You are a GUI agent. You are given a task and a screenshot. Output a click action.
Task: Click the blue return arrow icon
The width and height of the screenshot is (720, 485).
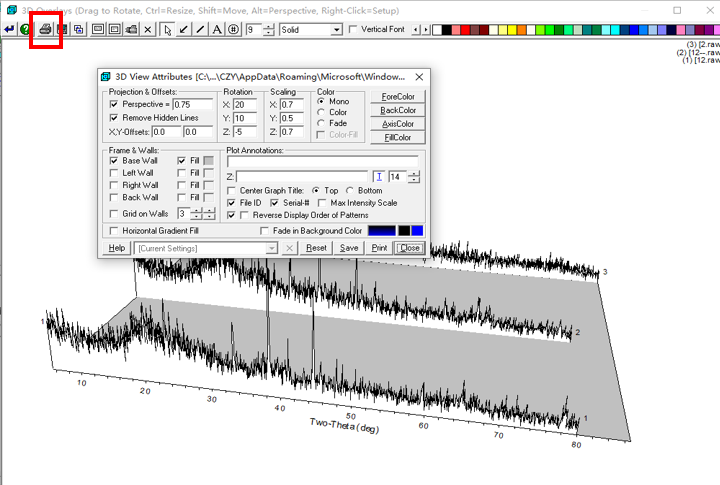(x=9, y=29)
